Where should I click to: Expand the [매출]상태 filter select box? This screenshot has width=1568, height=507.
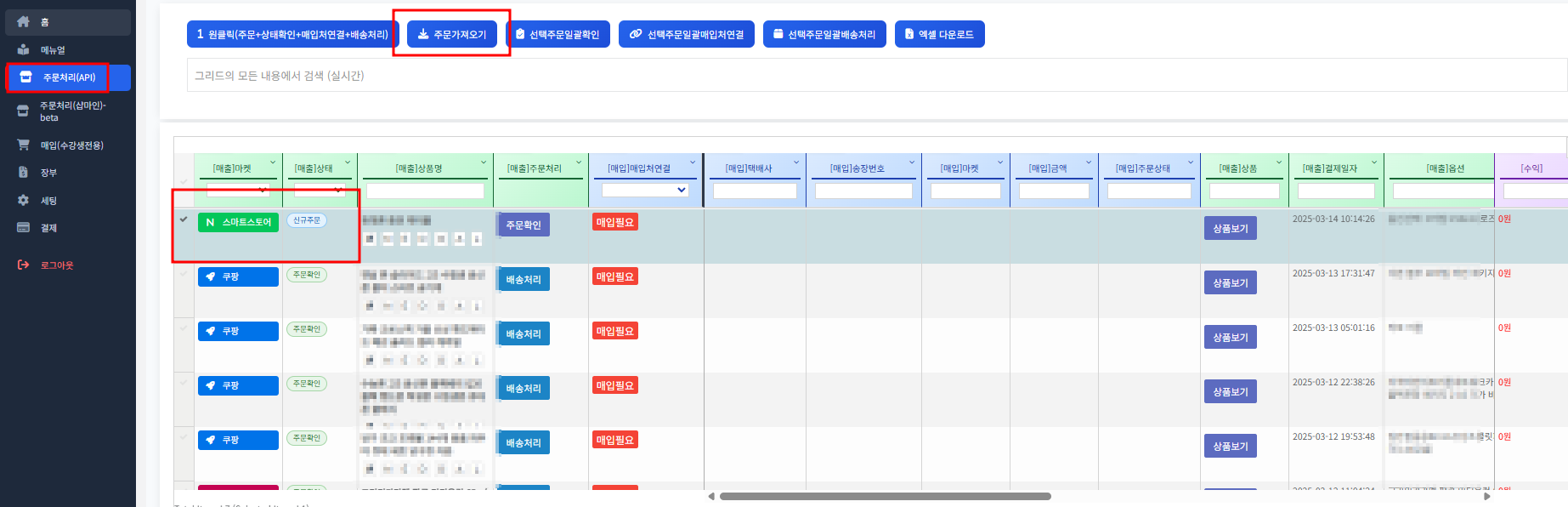tap(320, 191)
